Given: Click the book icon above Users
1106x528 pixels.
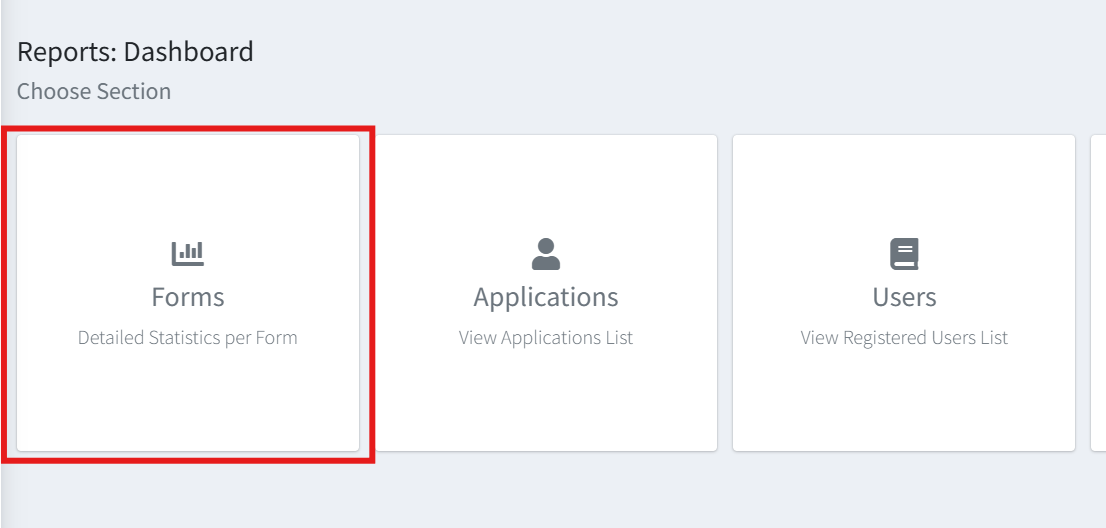Looking at the screenshot, I should coord(904,254).
